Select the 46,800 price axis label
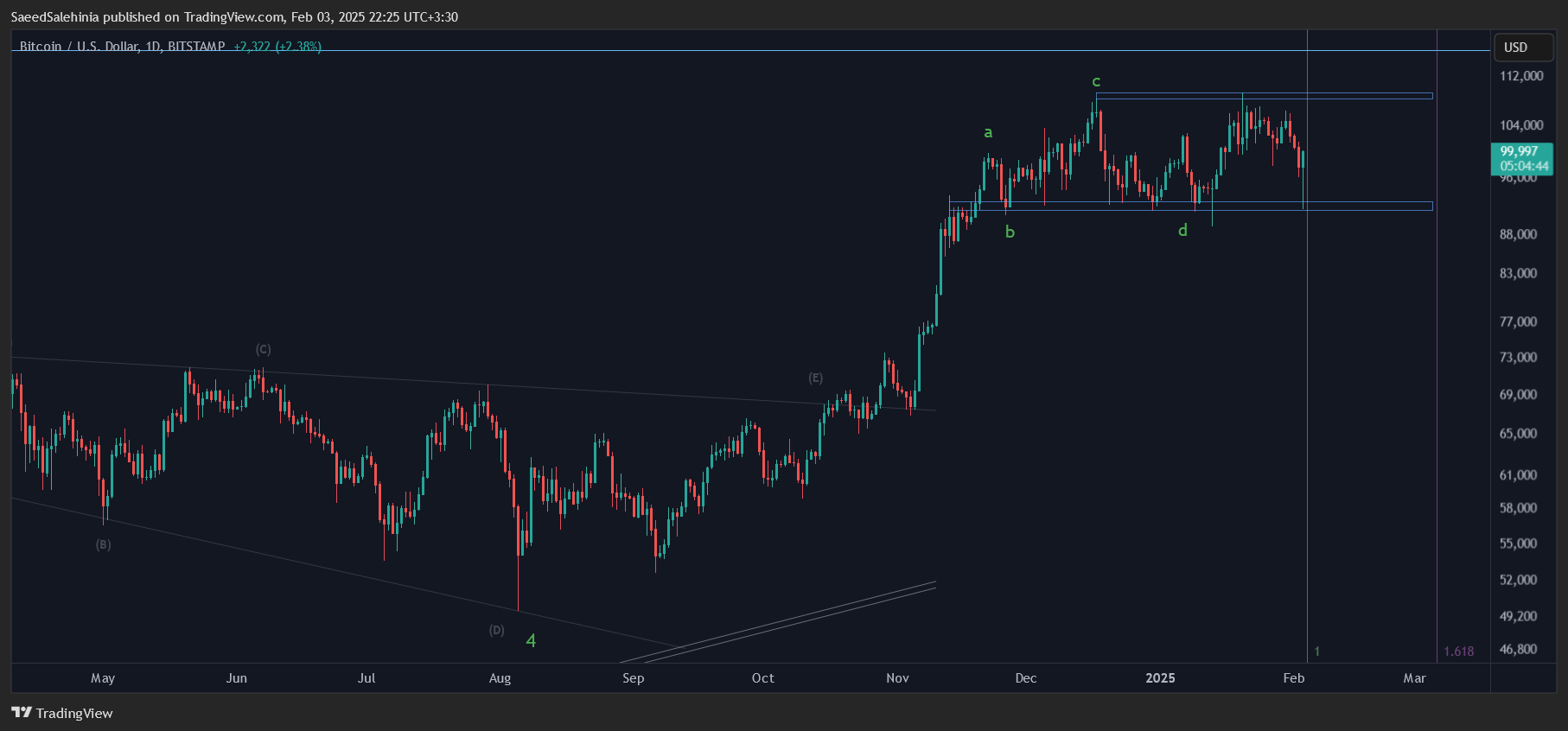This screenshot has width=1568, height=731. pos(1518,649)
